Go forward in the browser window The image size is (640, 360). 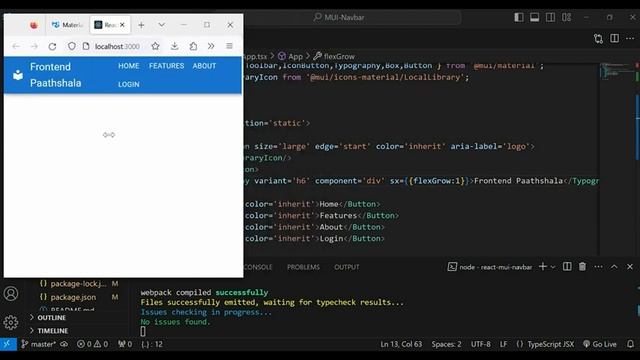[x=34, y=47]
